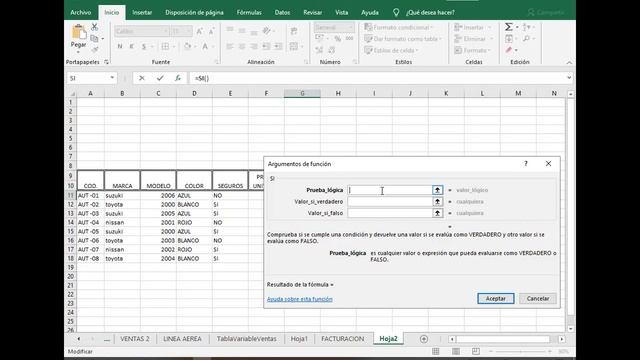Screen dimensions: 640x360
Task: Click the AutoSum sigma icon
Action: point(509,27)
